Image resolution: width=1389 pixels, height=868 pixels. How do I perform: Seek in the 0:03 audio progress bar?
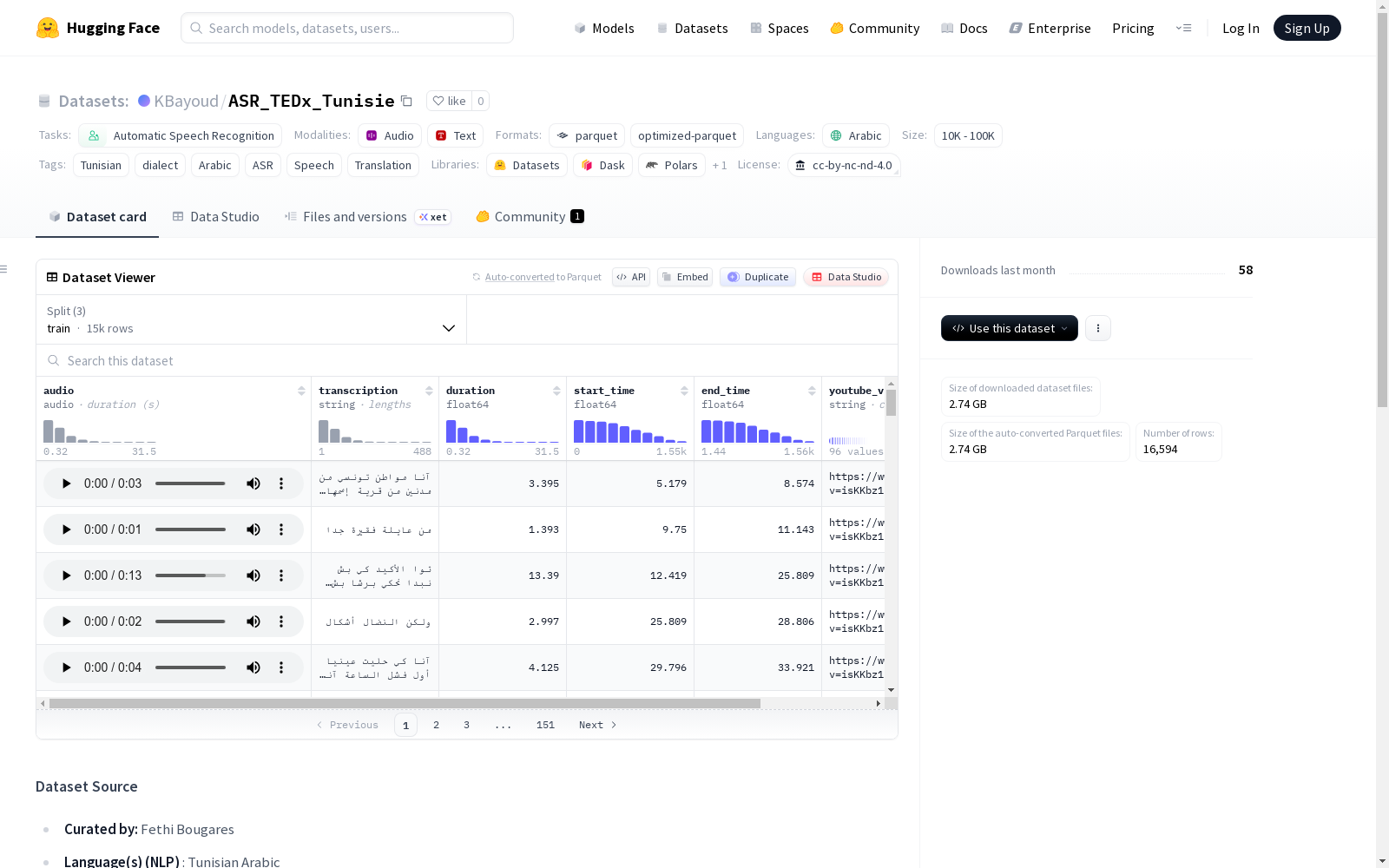coord(190,483)
